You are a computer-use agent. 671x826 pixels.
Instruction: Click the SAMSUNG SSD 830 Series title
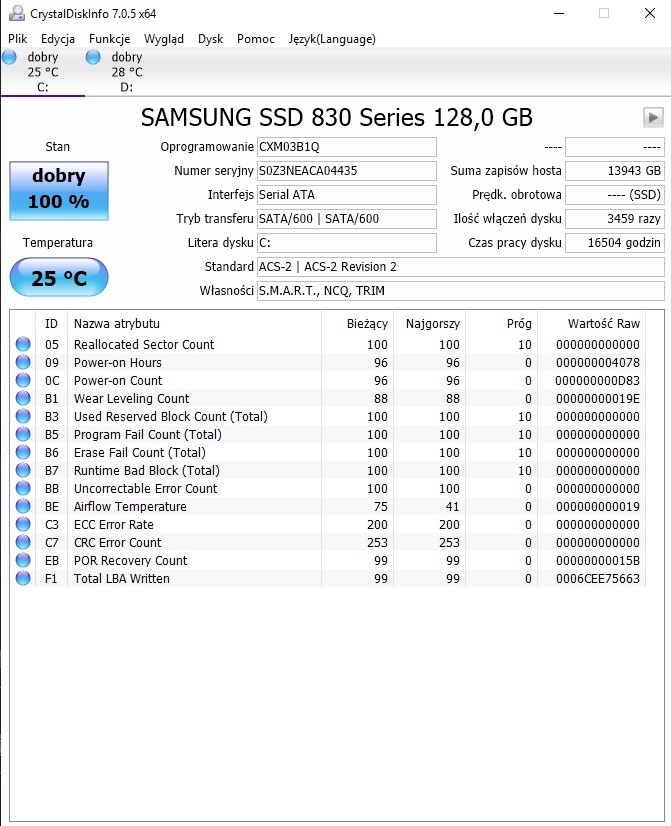(x=337, y=117)
